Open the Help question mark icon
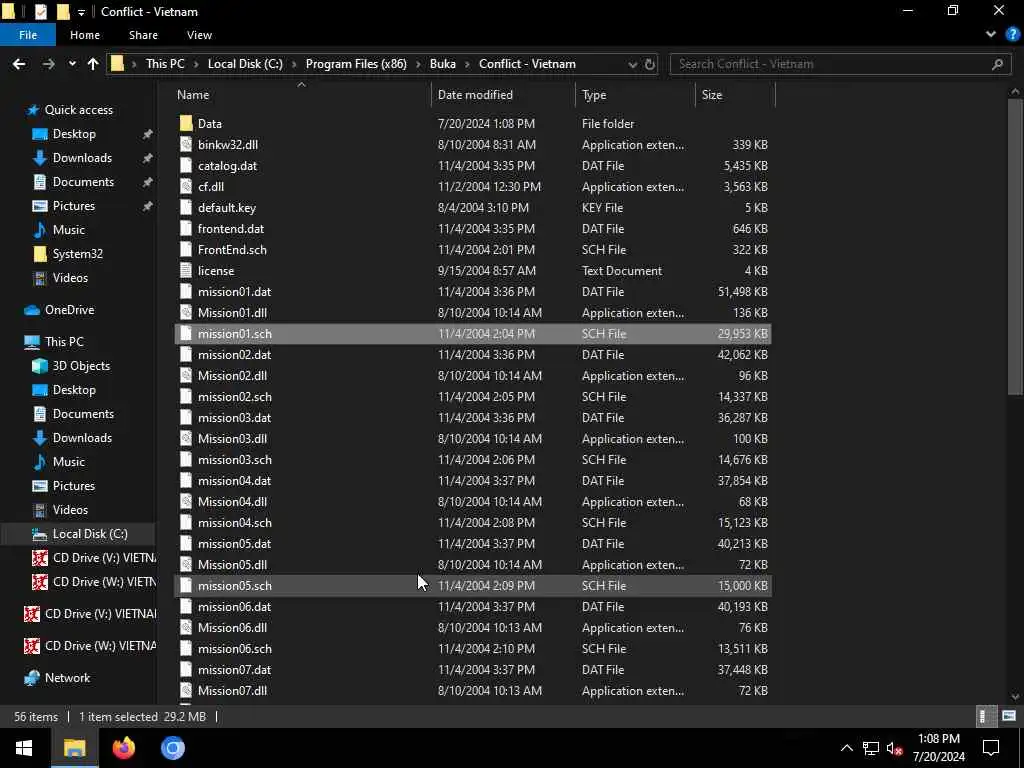Image resolution: width=1024 pixels, height=768 pixels. (x=1012, y=35)
